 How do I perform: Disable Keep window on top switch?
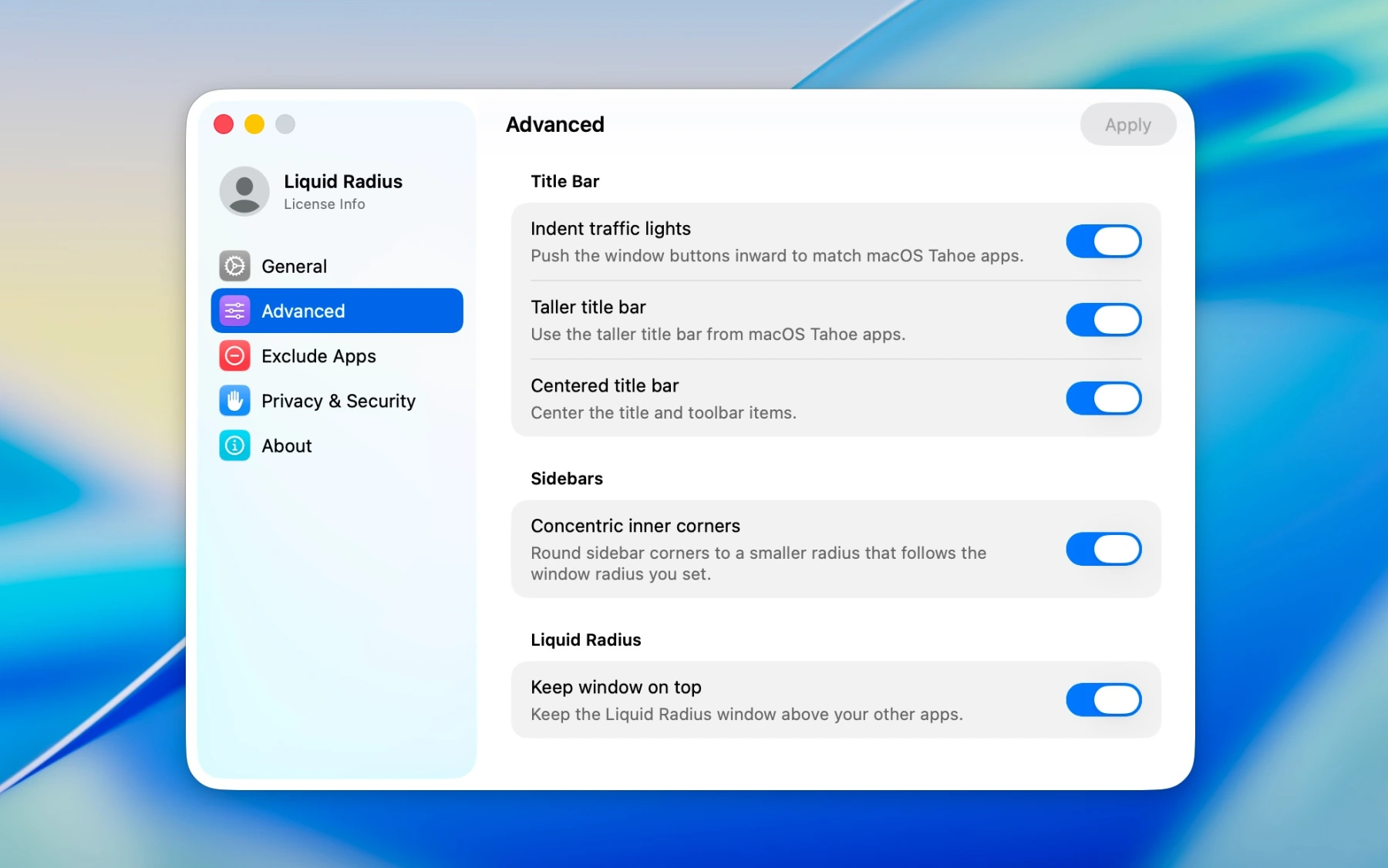tap(1103, 700)
